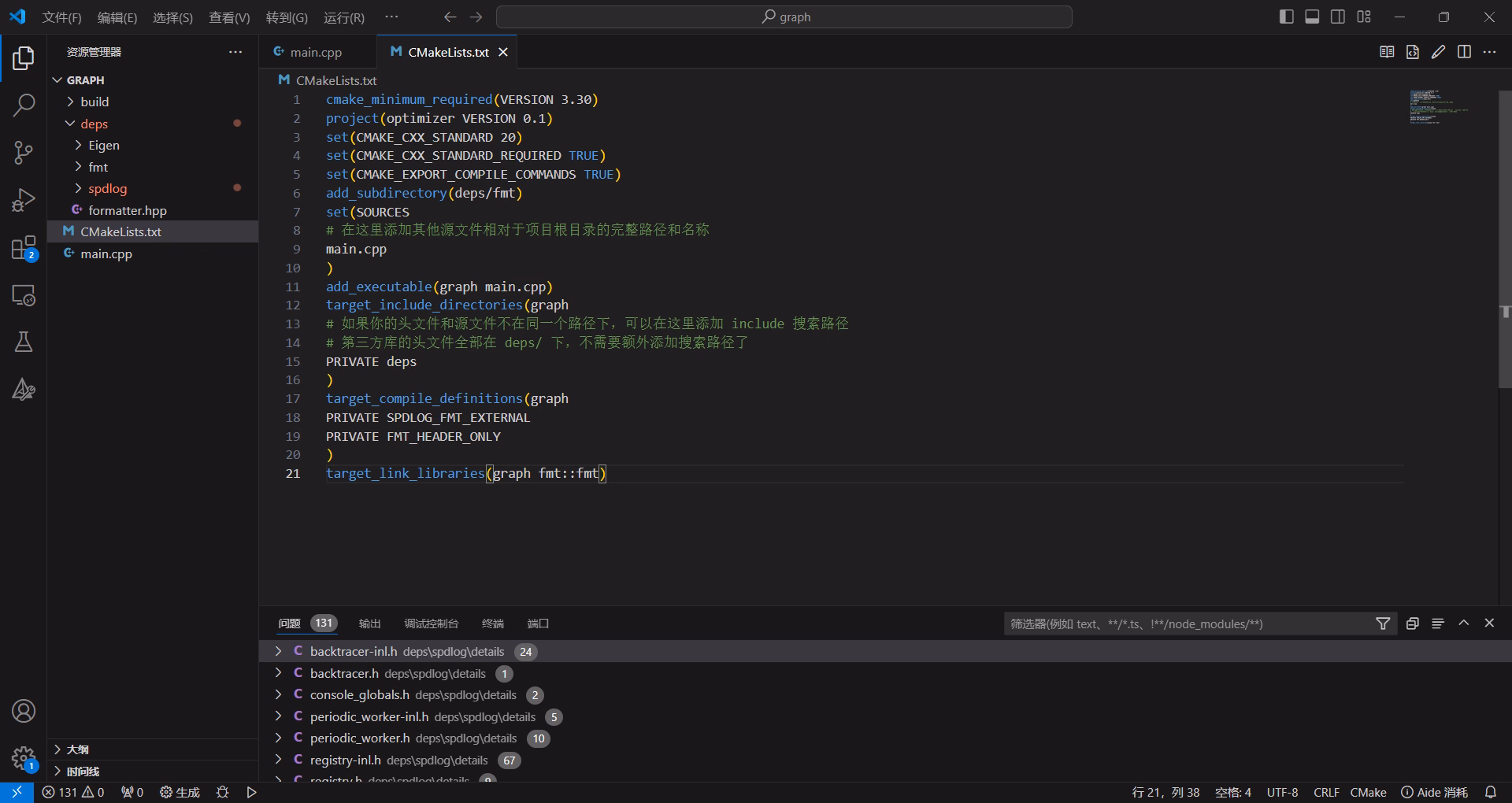Collapse all problems in the panel
The height and width of the screenshot is (803, 1512).
coord(1413,624)
